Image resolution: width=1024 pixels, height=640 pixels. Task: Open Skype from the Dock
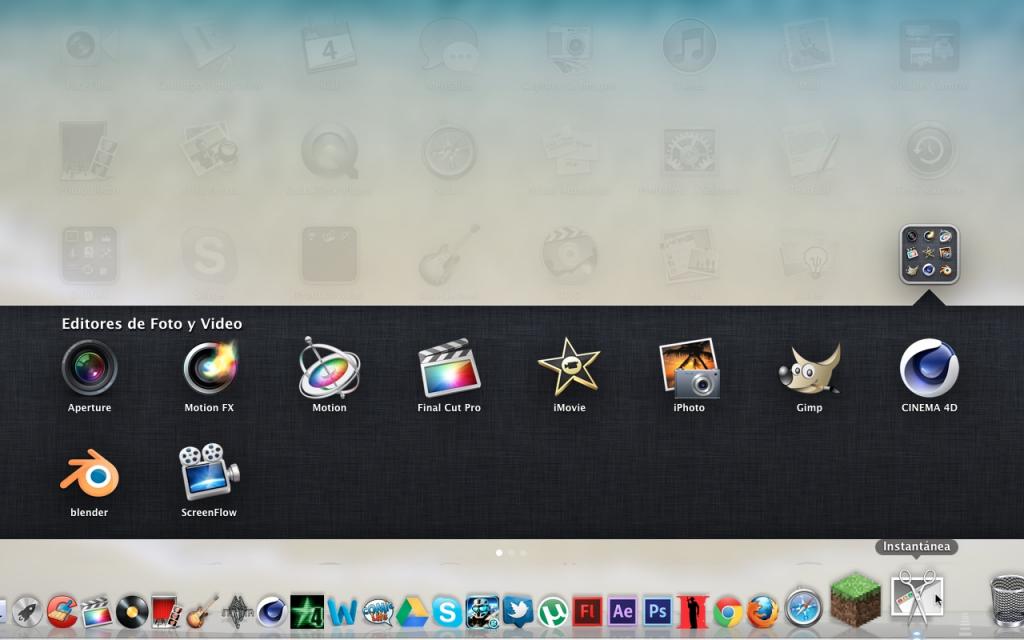(447, 612)
